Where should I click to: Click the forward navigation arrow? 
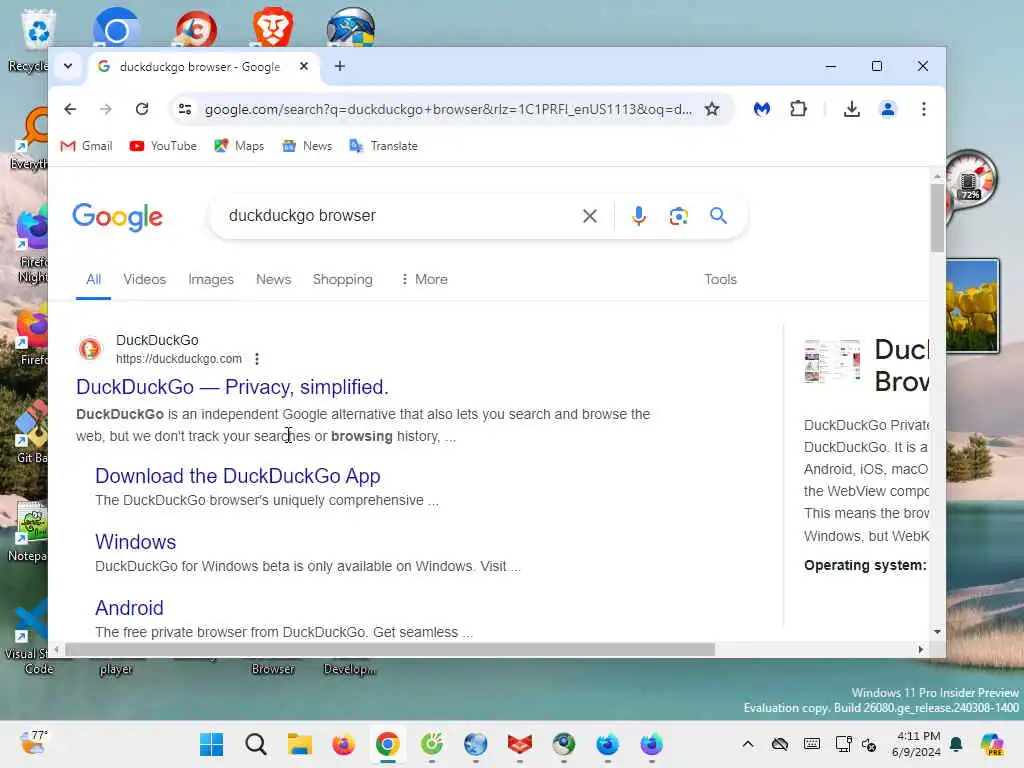[106, 109]
